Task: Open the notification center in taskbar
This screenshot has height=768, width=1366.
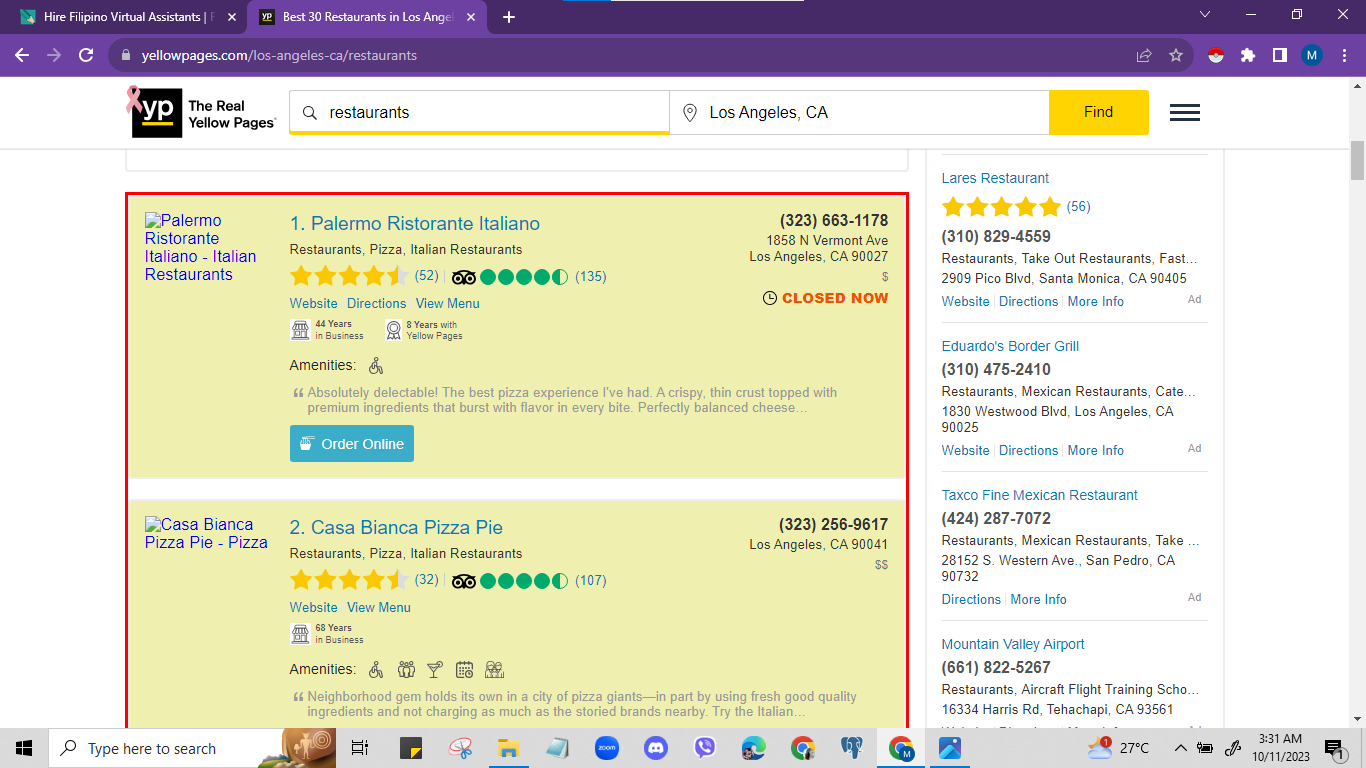Action: click(1333, 748)
